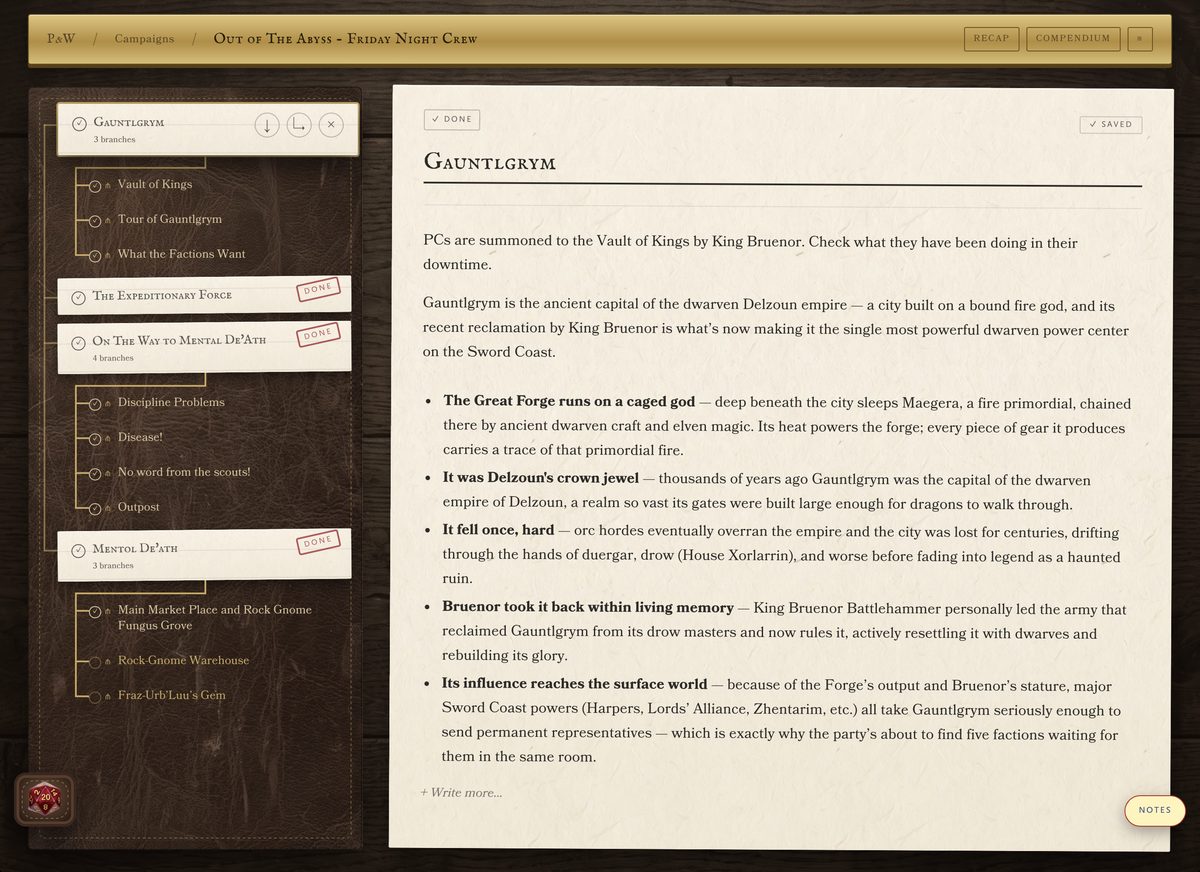Open the What the Factions Want branch
The width and height of the screenshot is (1200, 872).
click(x=182, y=254)
